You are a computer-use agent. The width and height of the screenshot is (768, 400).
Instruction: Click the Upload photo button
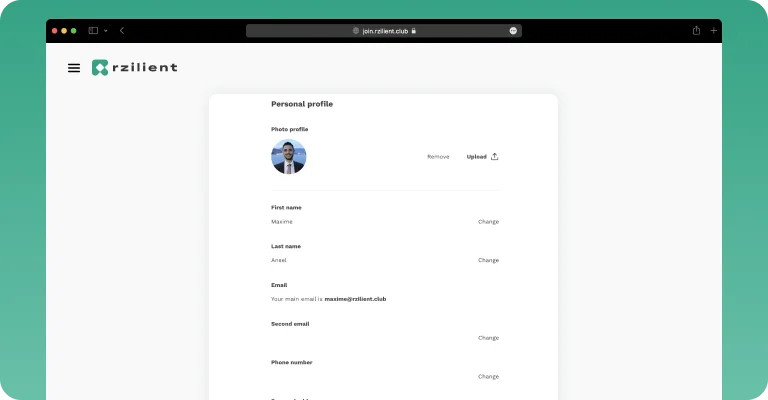[482, 157]
